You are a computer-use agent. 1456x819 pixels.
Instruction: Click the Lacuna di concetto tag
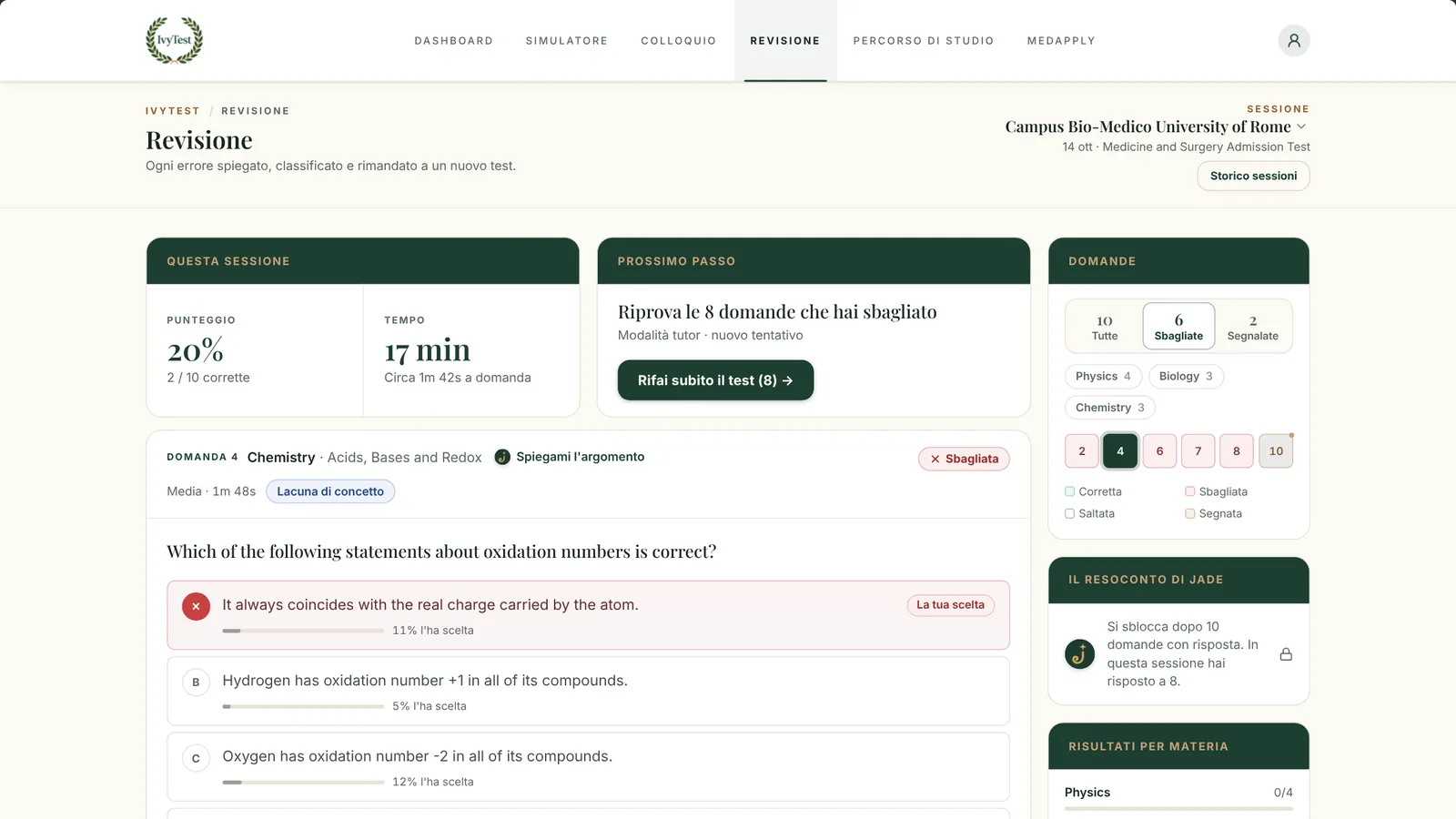[x=330, y=491]
